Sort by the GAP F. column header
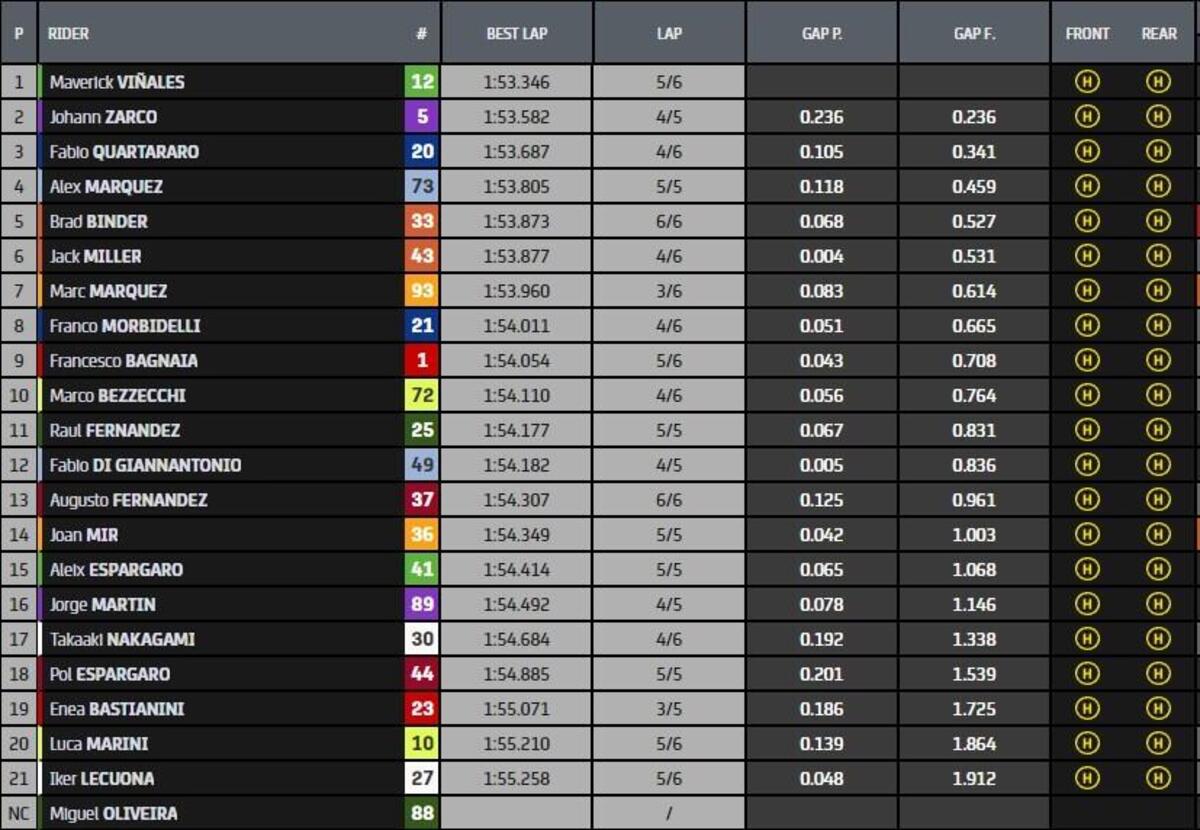The width and height of the screenshot is (1200, 830). click(973, 33)
